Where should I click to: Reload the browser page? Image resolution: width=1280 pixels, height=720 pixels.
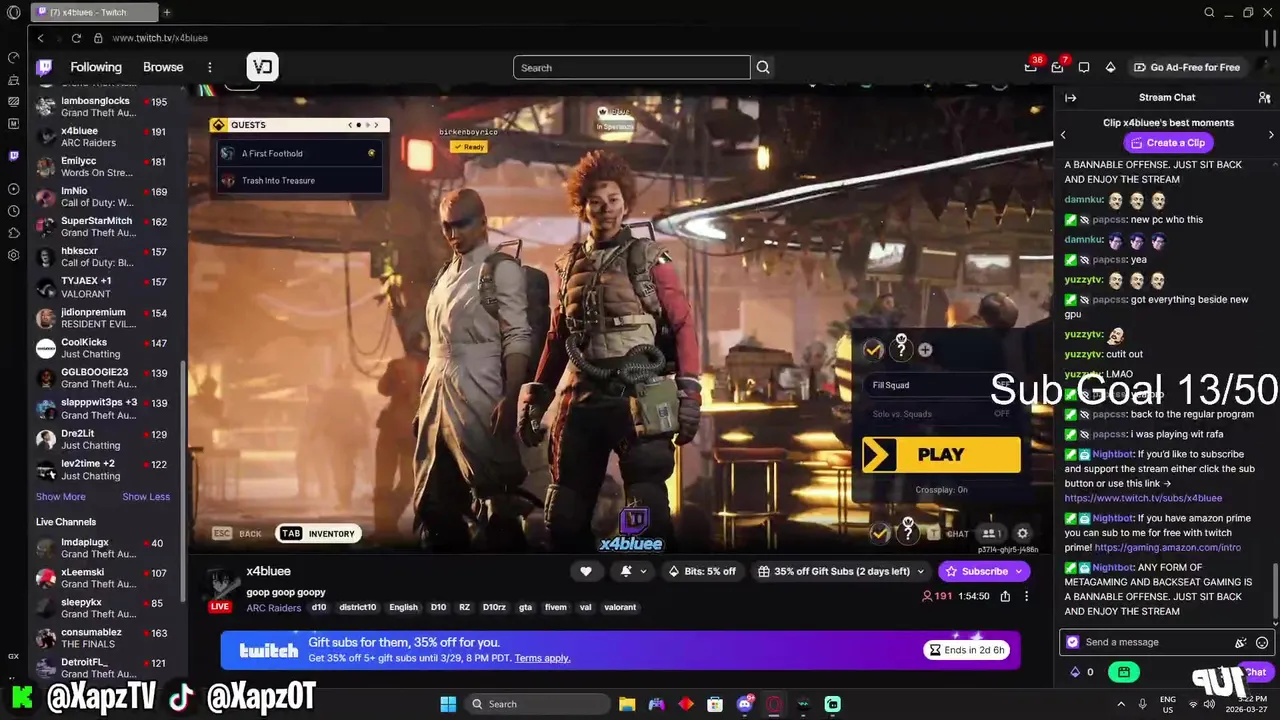76,38
